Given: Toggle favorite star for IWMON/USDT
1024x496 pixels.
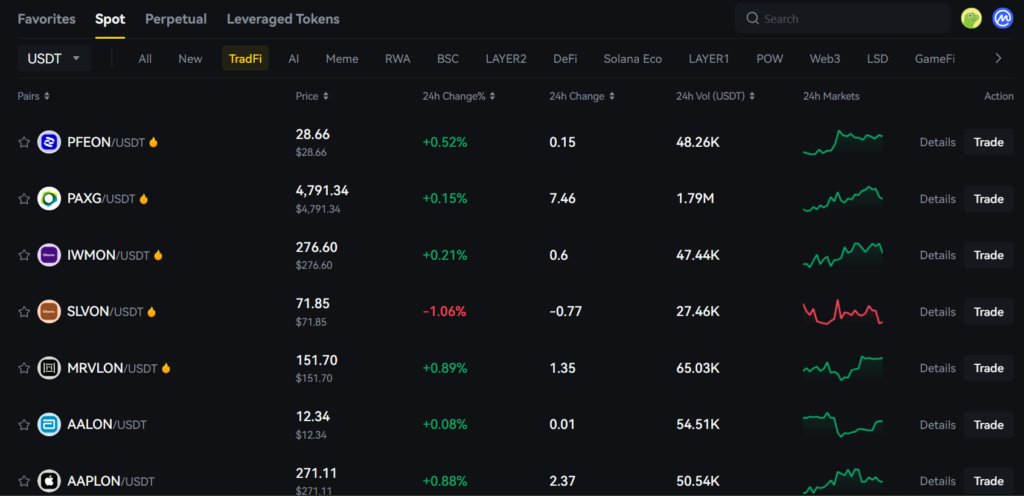Looking at the screenshot, I should point(24,255).
